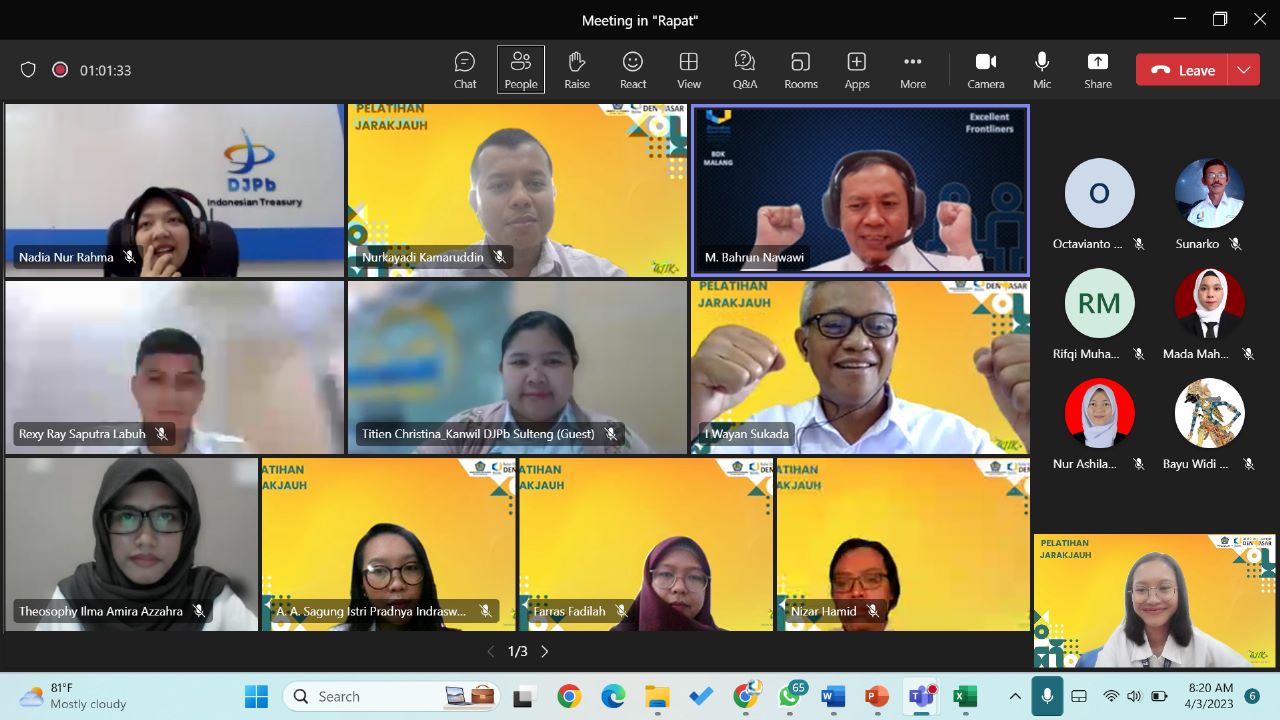Toggle the Mic mute
Screen dimensions: 1280x720
pos(1042,70)
